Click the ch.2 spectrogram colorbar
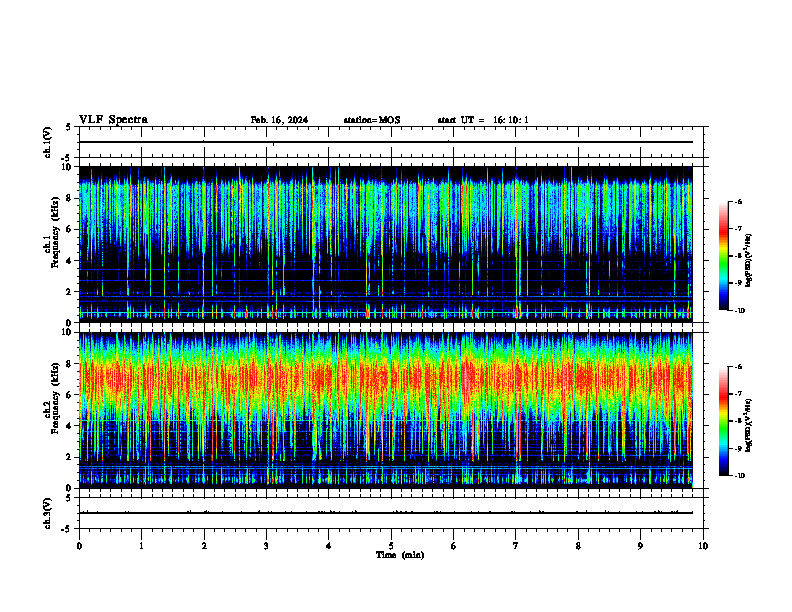 click(724, 421)
